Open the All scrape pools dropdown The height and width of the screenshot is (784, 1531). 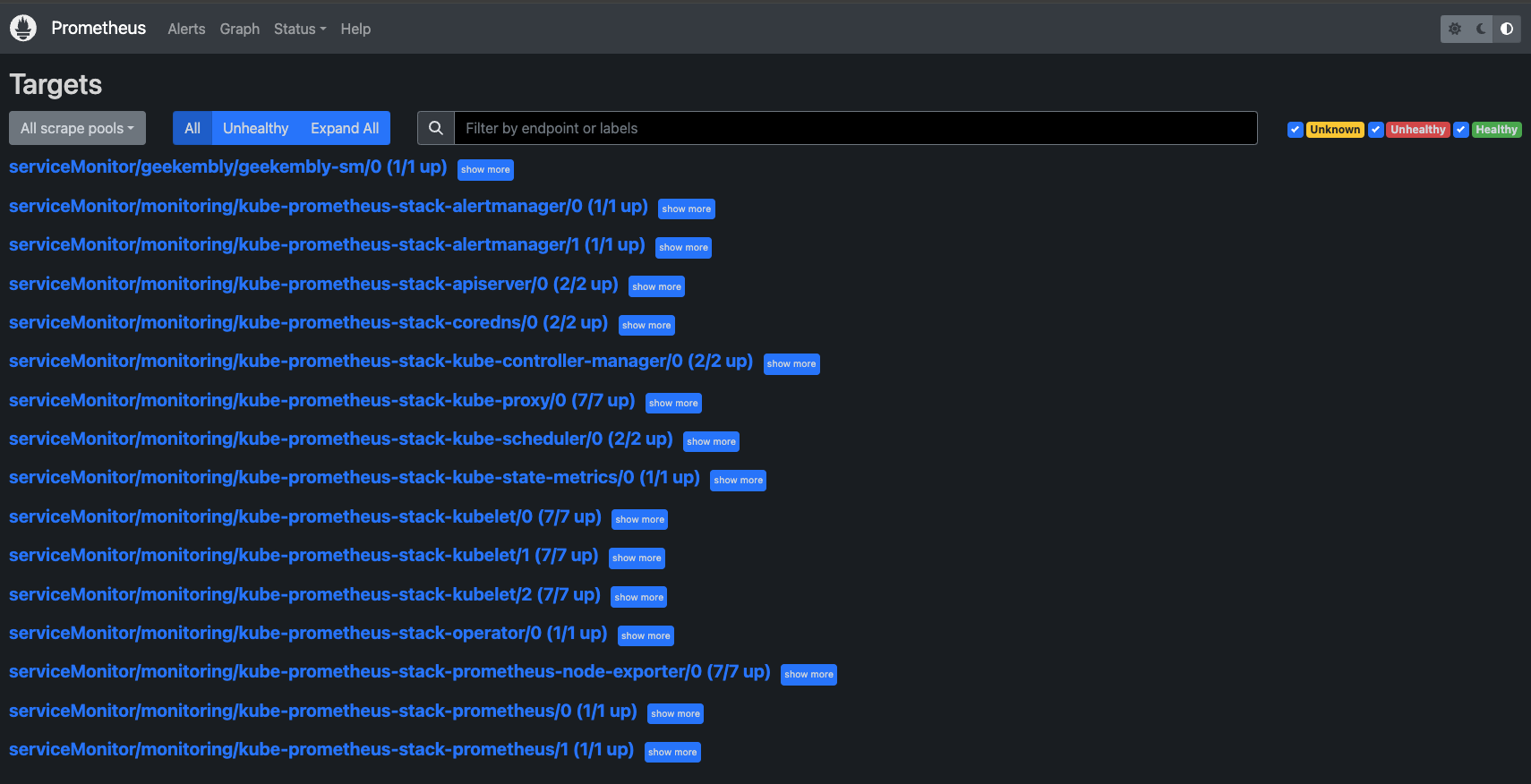click(77, 128)
